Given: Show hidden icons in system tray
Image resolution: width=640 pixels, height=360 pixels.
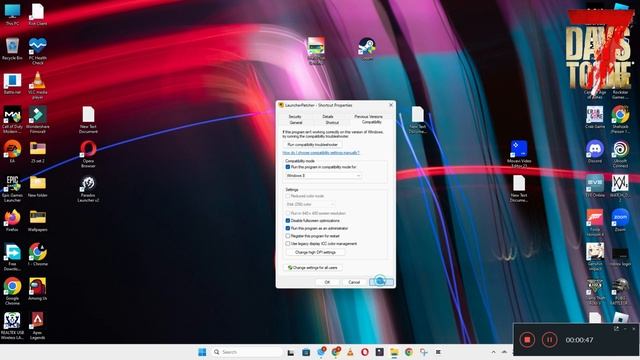Looking at the screenshot, I should pos(493,352).
